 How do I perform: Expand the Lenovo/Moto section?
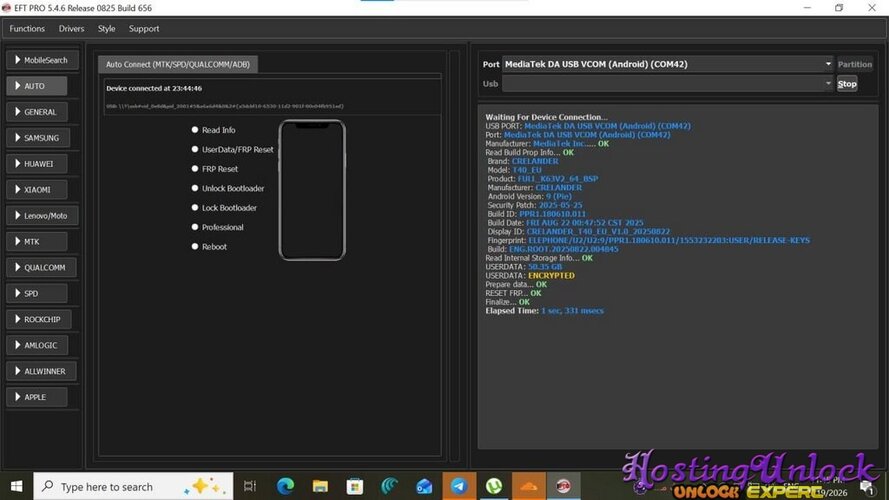[x=43, y=216]
